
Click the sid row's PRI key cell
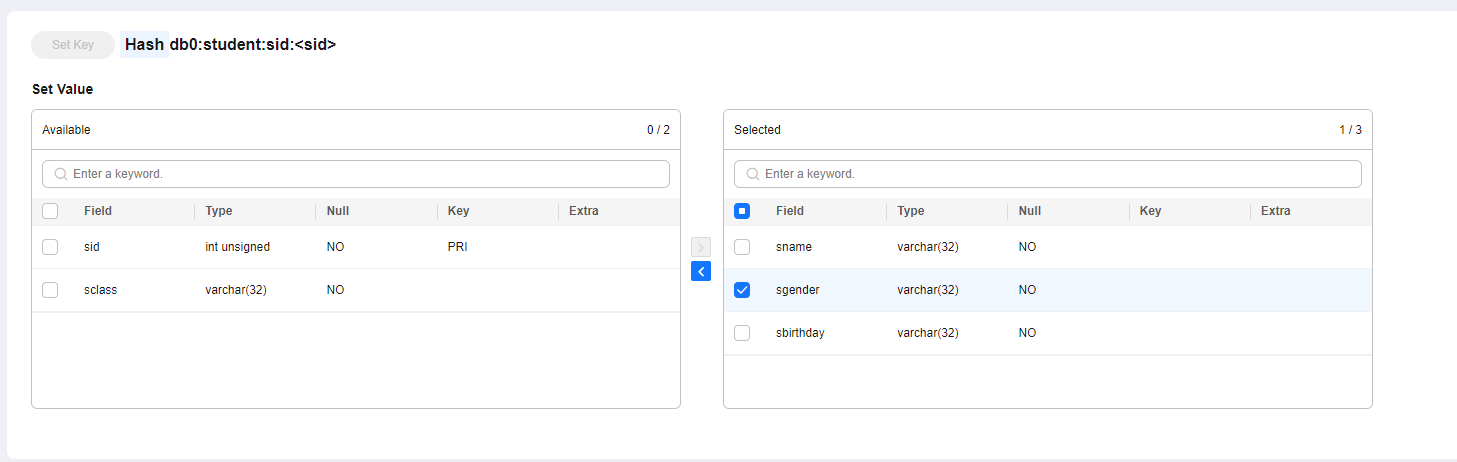coord(458,247)
